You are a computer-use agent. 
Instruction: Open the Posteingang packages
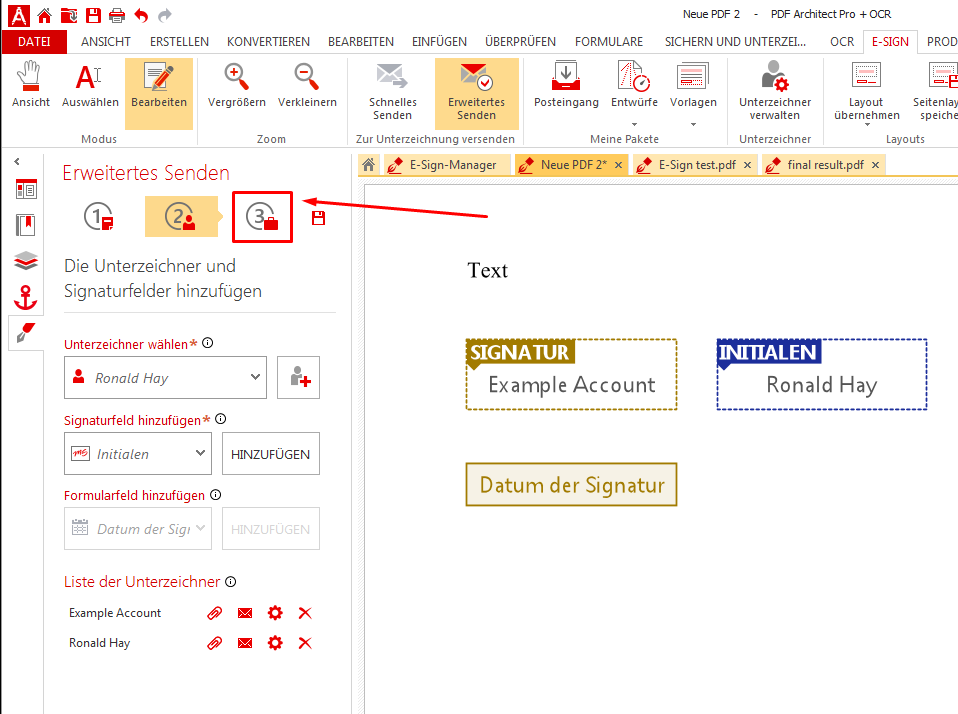point(566,86)
